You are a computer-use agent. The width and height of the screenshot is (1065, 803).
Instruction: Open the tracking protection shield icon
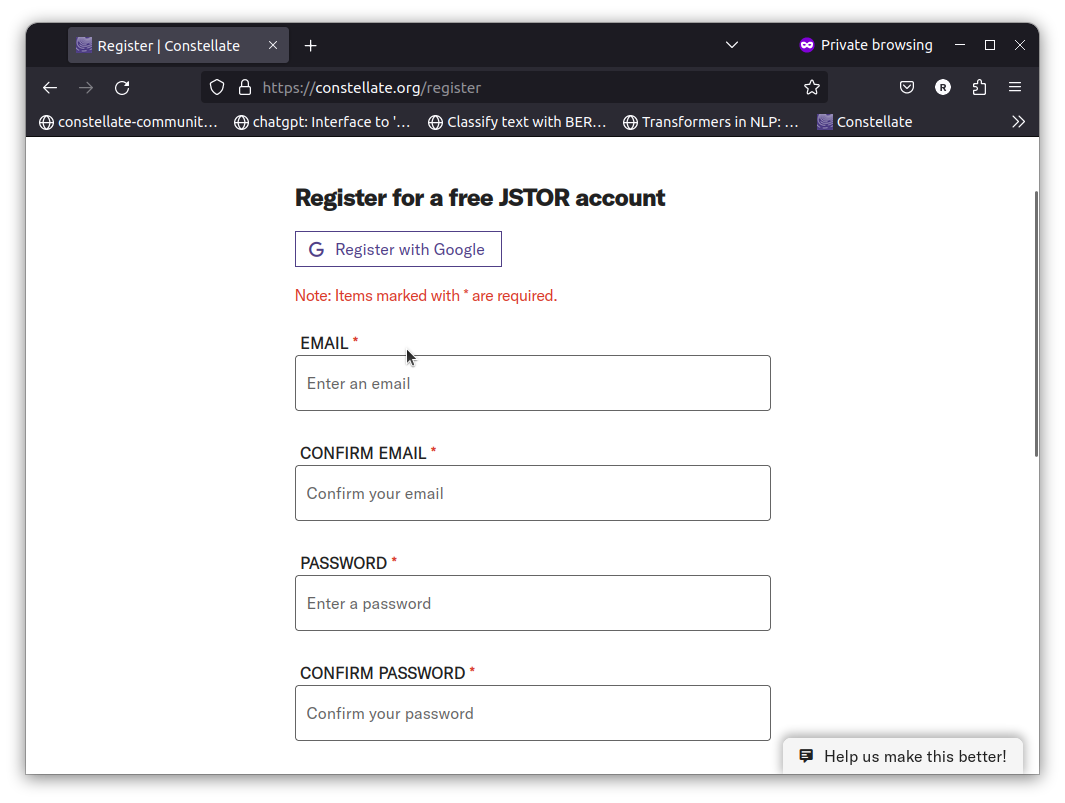(x=217, y=88)
